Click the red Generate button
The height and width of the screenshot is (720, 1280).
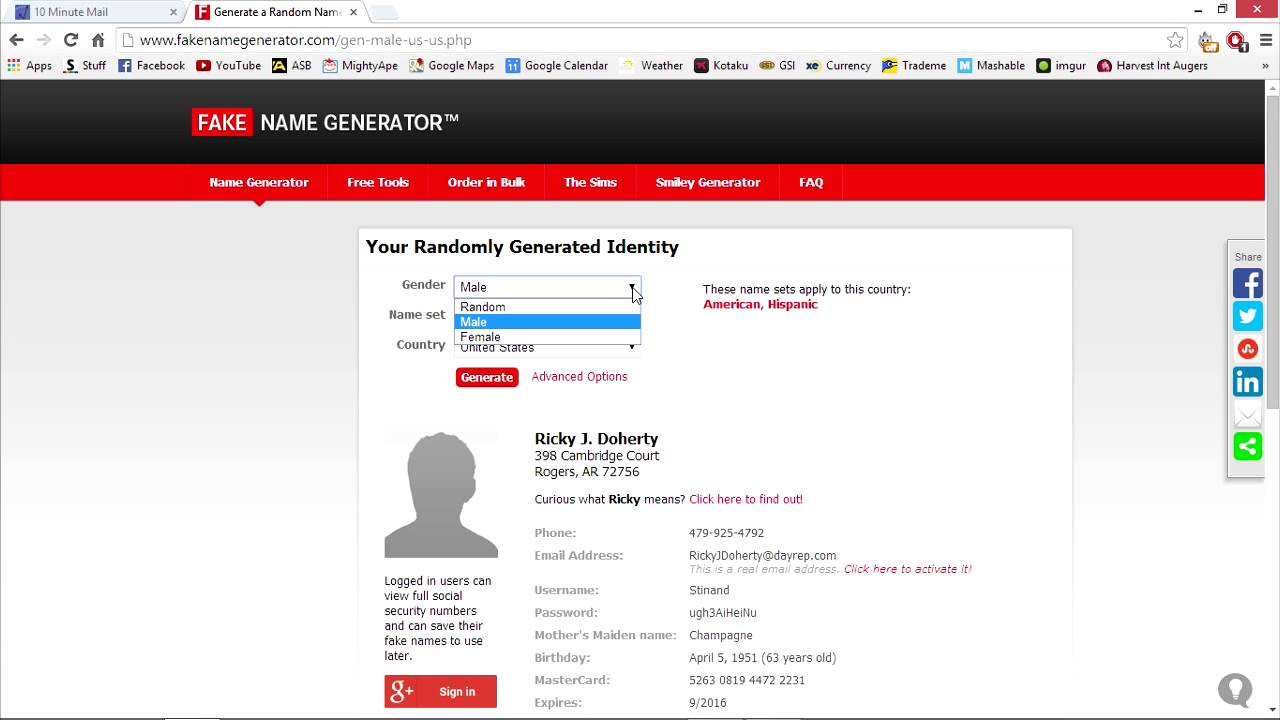pyautogui.click(x=487, y=377)
